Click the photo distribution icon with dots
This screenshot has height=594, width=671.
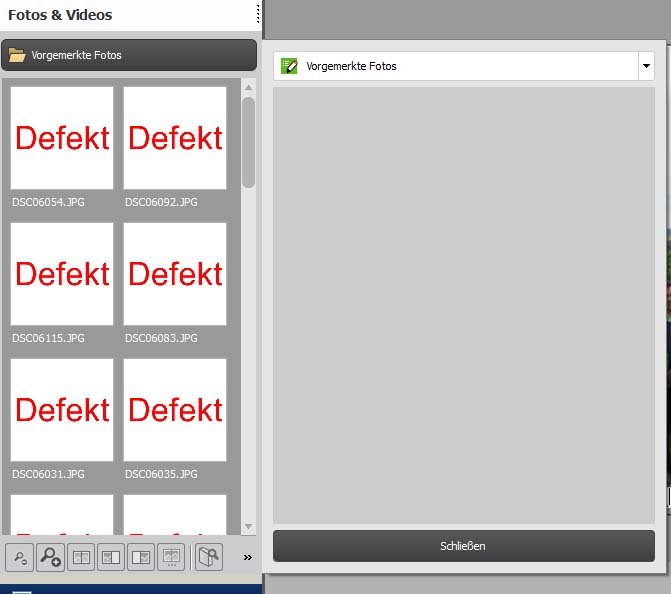171,557
